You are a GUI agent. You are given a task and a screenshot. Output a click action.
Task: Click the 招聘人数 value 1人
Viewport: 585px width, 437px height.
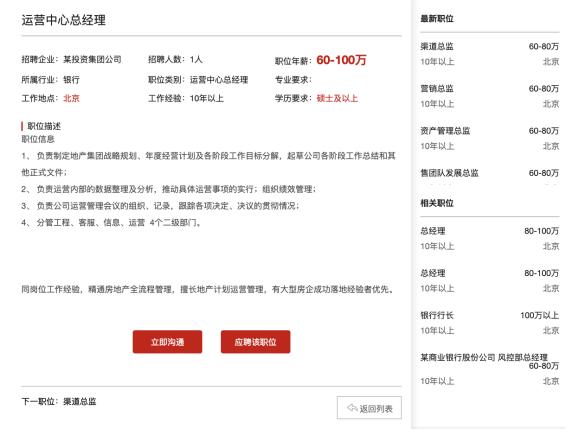coord(196,59)
